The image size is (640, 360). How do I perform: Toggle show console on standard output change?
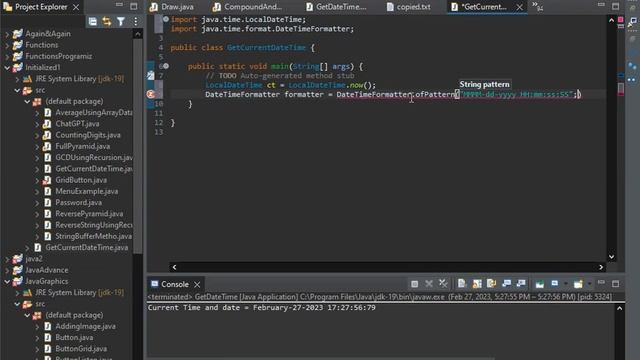507,284
